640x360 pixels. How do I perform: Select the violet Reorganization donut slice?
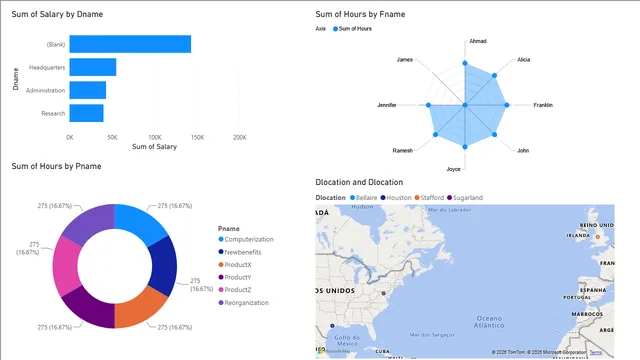[89, 224]
